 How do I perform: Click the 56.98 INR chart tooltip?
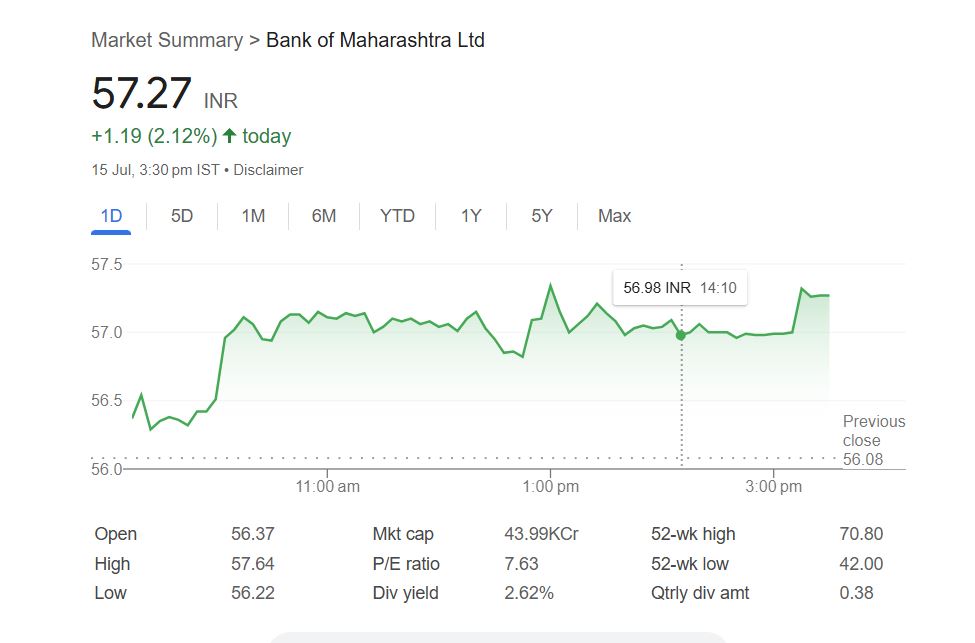pyautogui.click(x=680, y=288)
